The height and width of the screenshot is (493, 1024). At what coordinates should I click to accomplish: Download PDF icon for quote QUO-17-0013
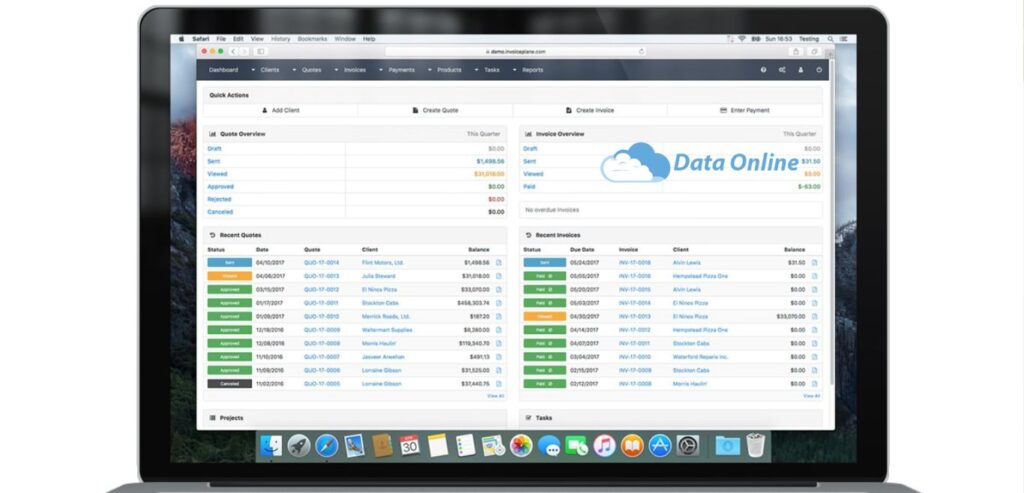point(499,276)
